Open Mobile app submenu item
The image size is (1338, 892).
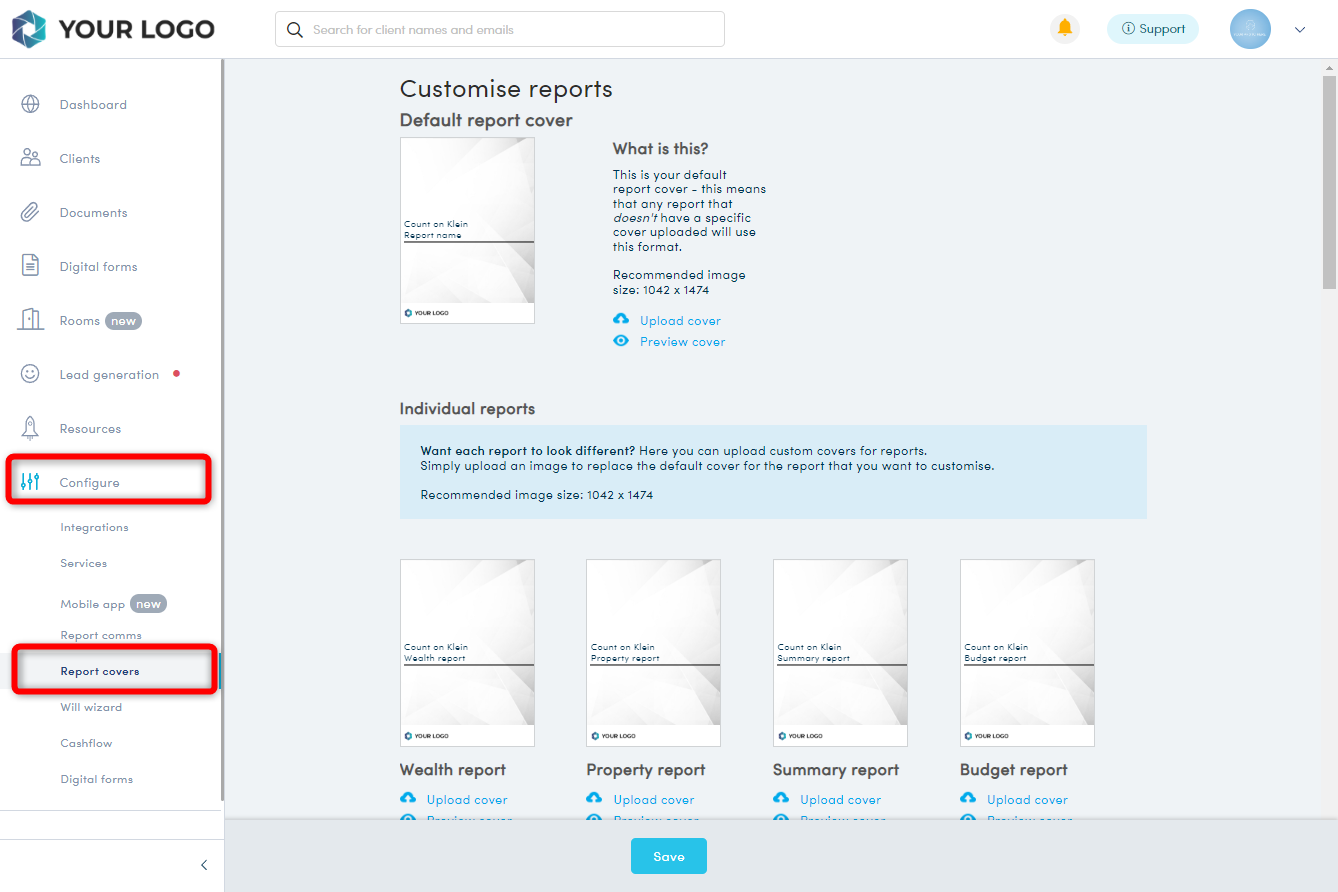[x=92, y=604]
